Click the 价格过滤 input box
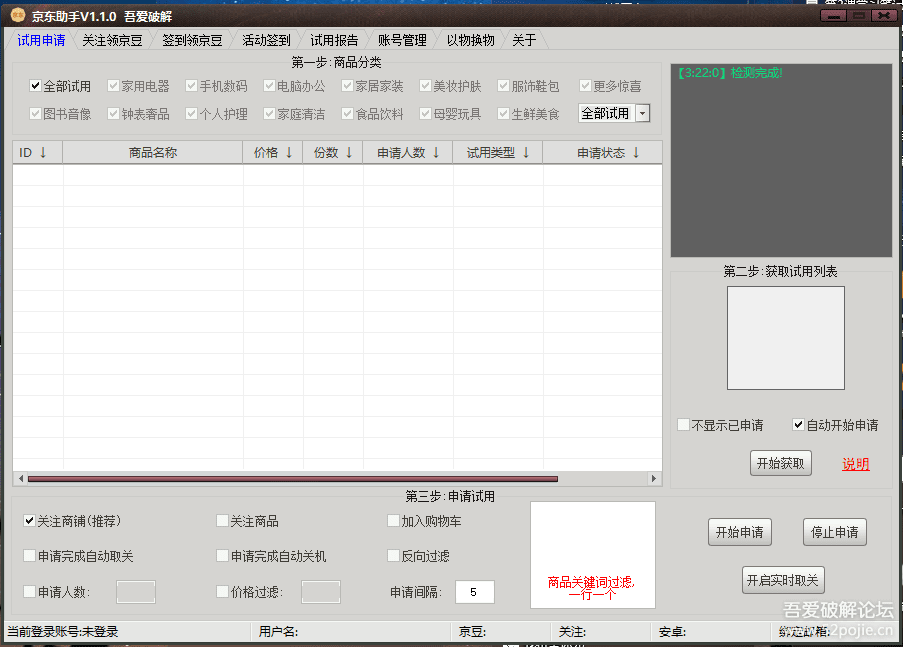 point(321,592)
